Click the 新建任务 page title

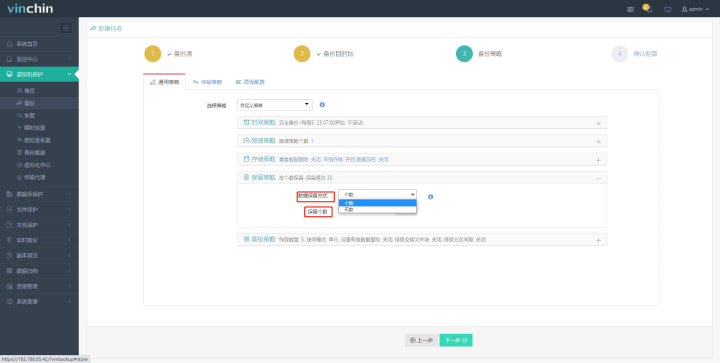click(110, 28)
